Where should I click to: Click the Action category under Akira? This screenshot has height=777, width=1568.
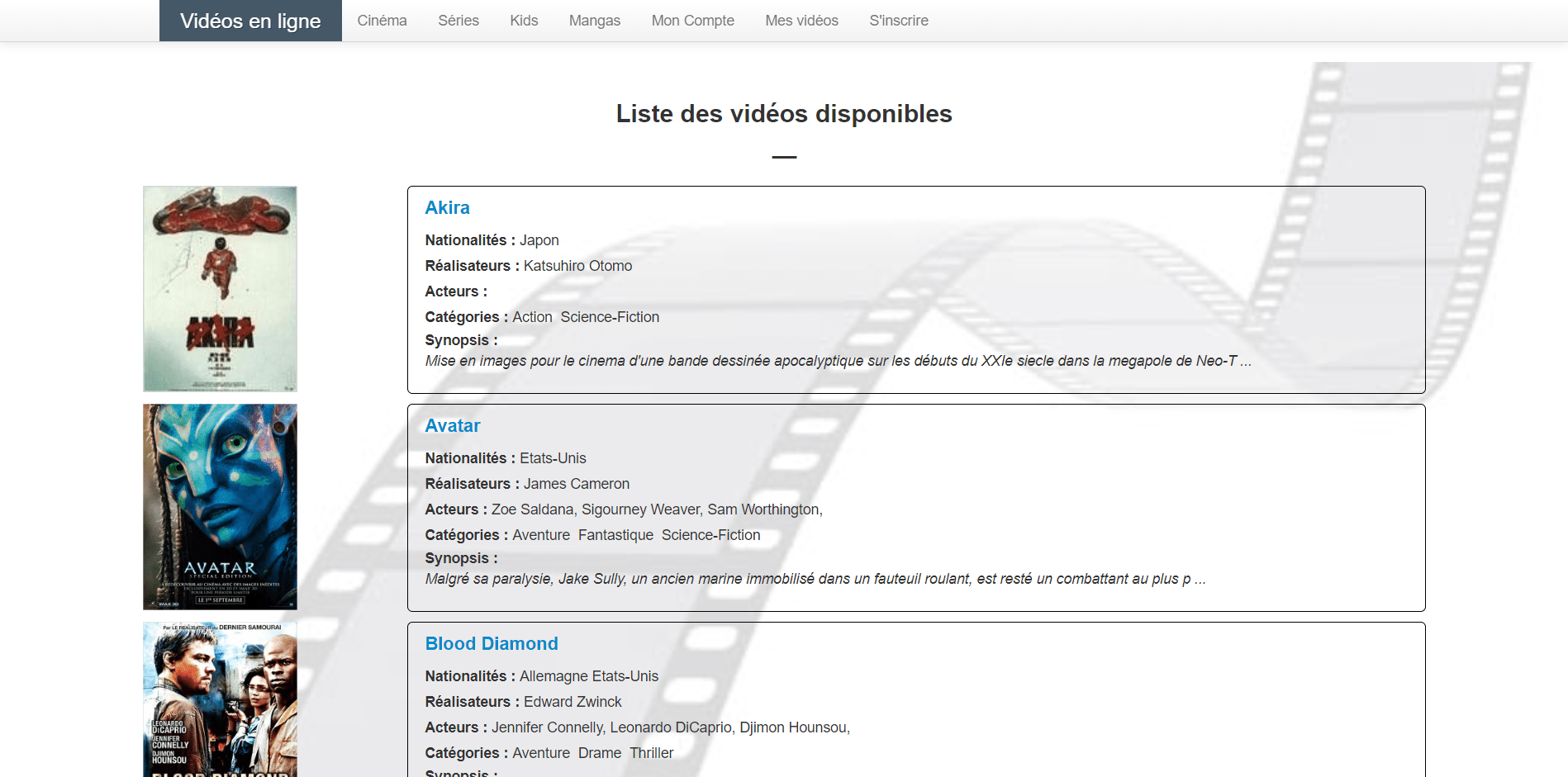532,317
